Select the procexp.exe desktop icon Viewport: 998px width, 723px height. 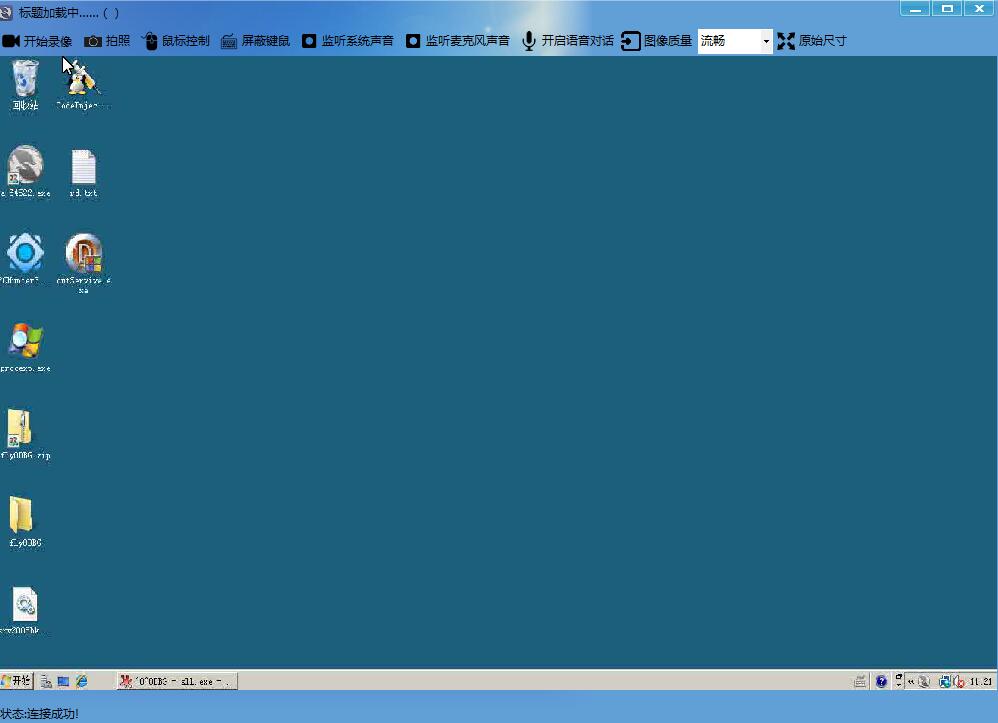(25, 347)
